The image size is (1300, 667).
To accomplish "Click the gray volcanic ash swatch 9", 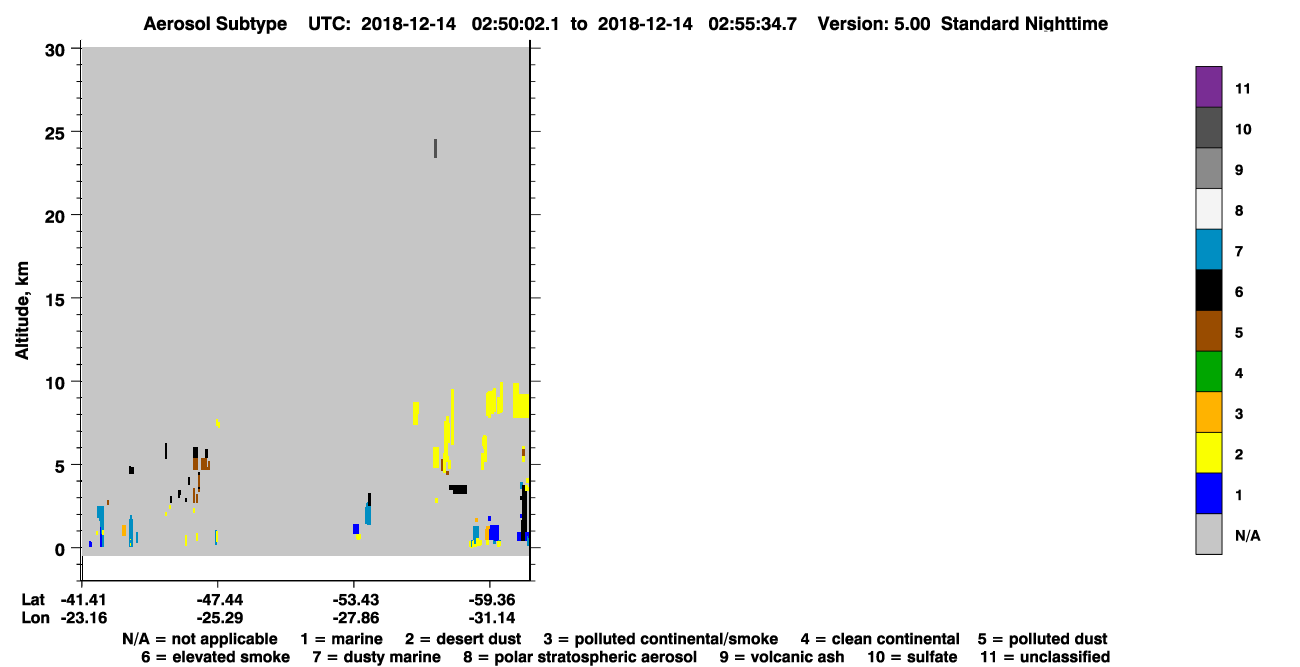I will (1209, 169).
